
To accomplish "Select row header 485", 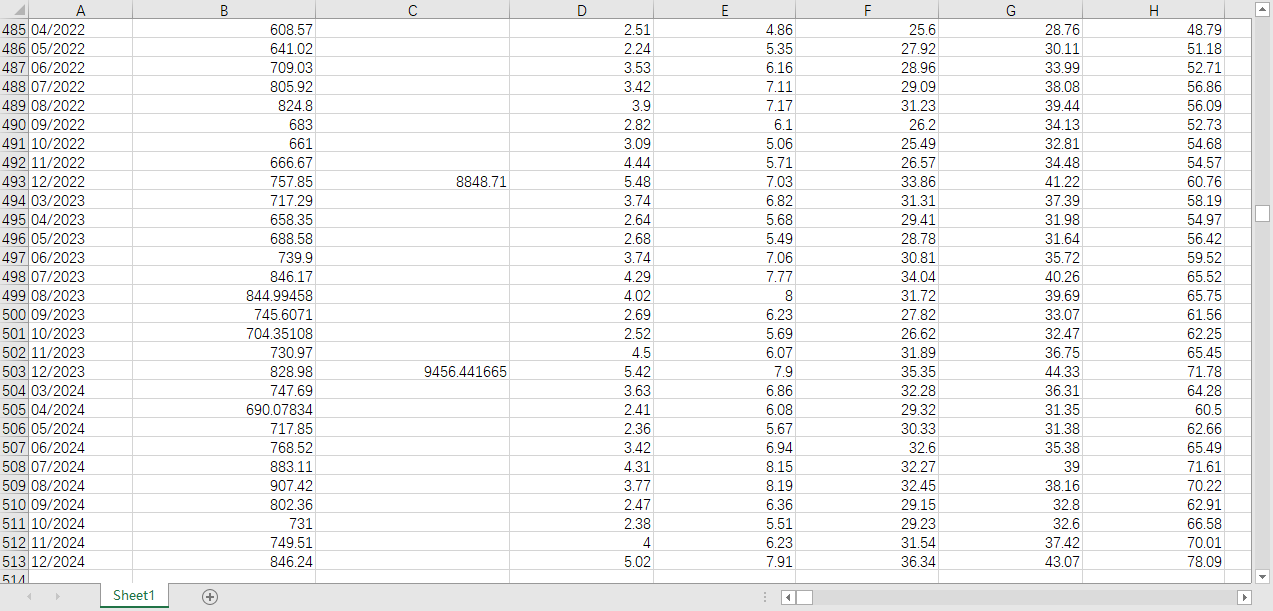I will point(15,30).
